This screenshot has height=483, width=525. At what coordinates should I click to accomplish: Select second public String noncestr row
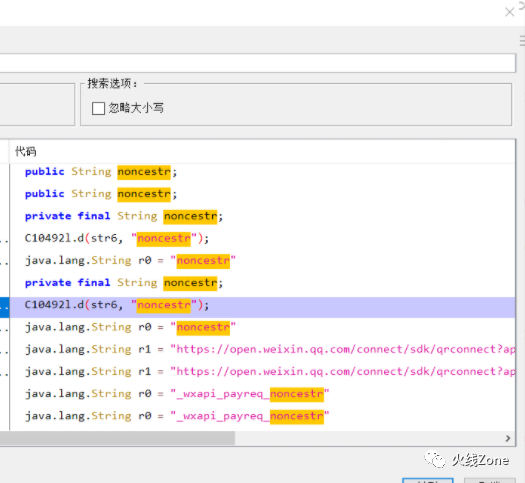pos(262,194)
